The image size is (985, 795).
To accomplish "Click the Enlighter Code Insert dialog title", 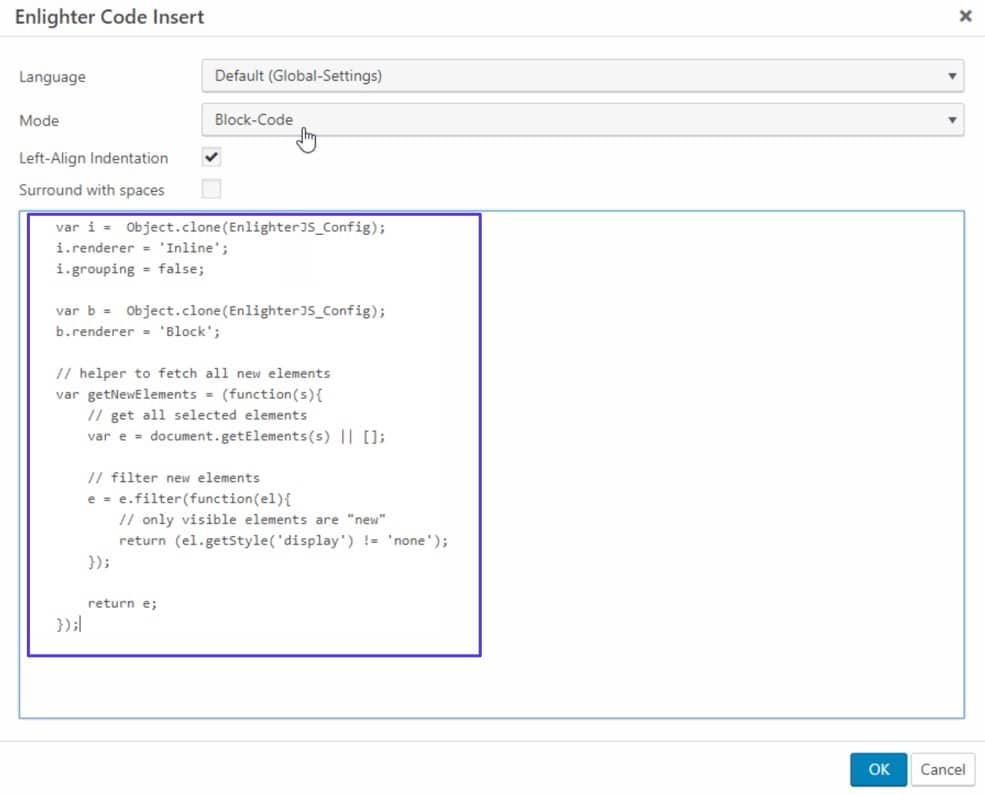I will tap(109, 17).
